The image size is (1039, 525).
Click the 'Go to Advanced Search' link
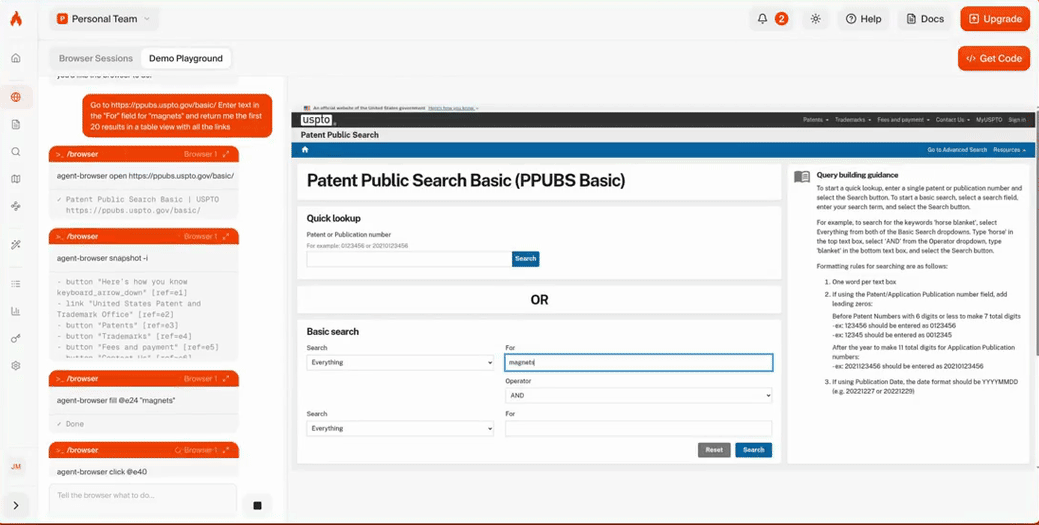(x=957, y=150)
